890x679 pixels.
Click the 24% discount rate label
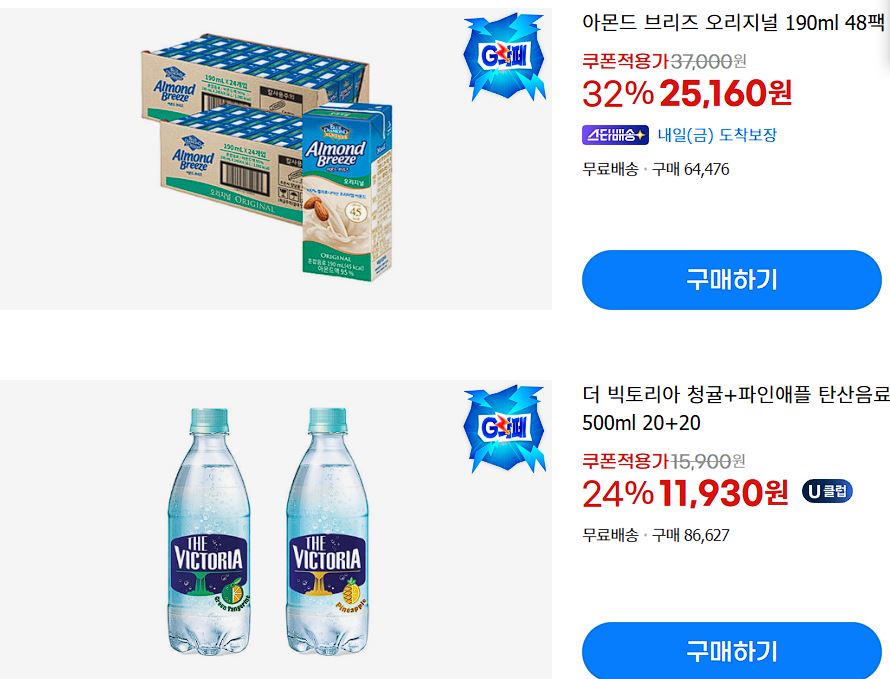pyautogui.click(x=618, y=493)
